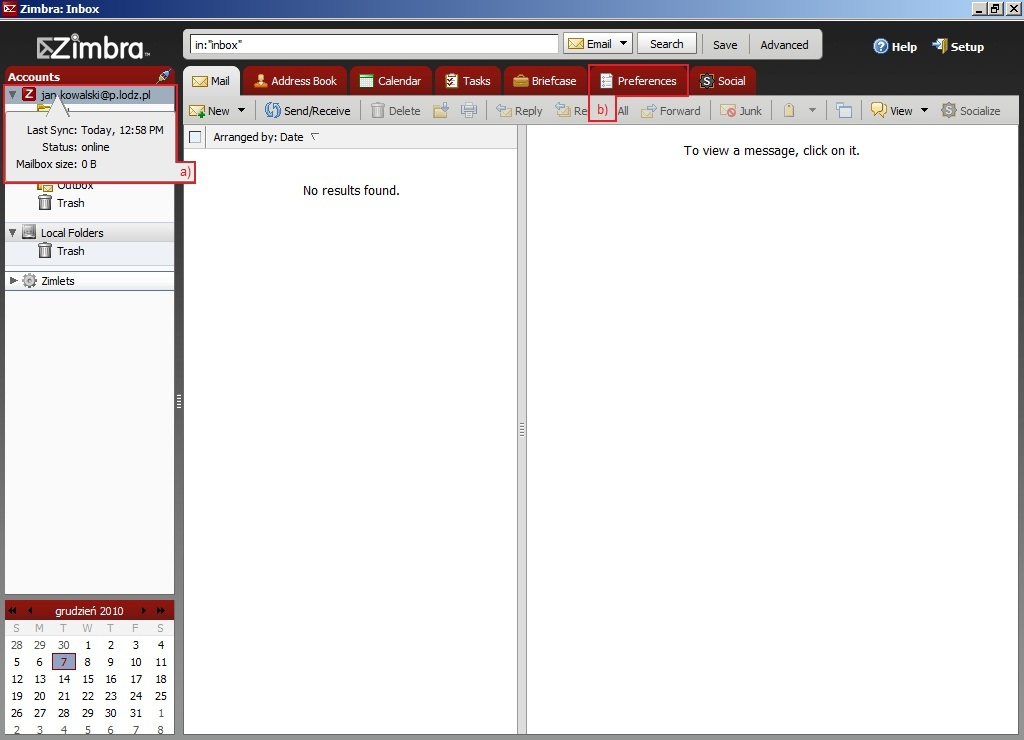Select day 10 in the mini calendar

pyautogui.click(x=136, y=662)
